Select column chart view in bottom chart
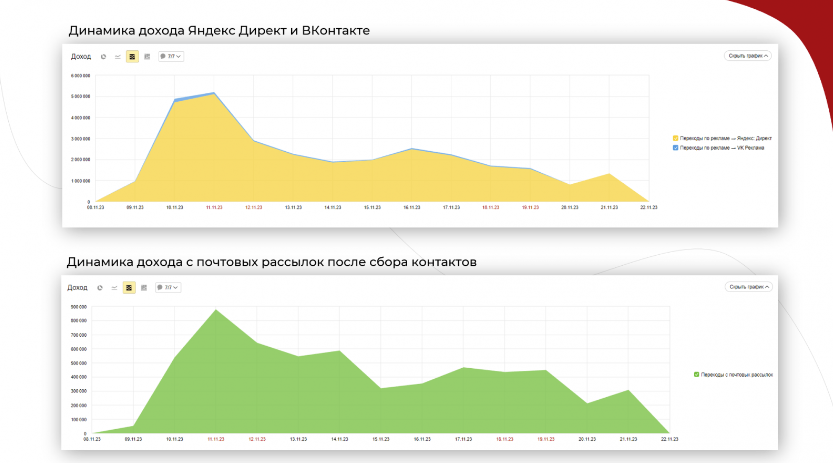Viewport: 833px width, 463px height. [x=143, y=287]
